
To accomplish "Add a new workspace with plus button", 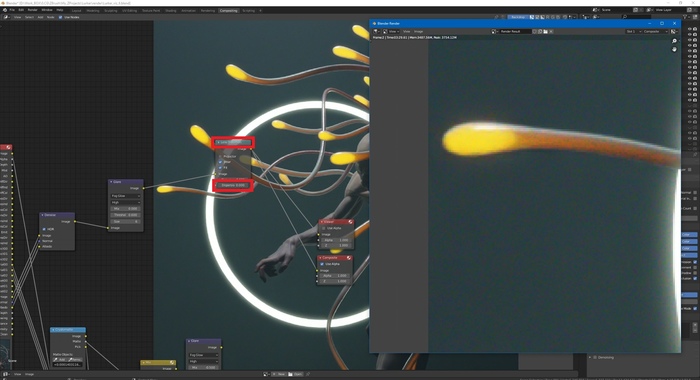I will tap(260, 10).
